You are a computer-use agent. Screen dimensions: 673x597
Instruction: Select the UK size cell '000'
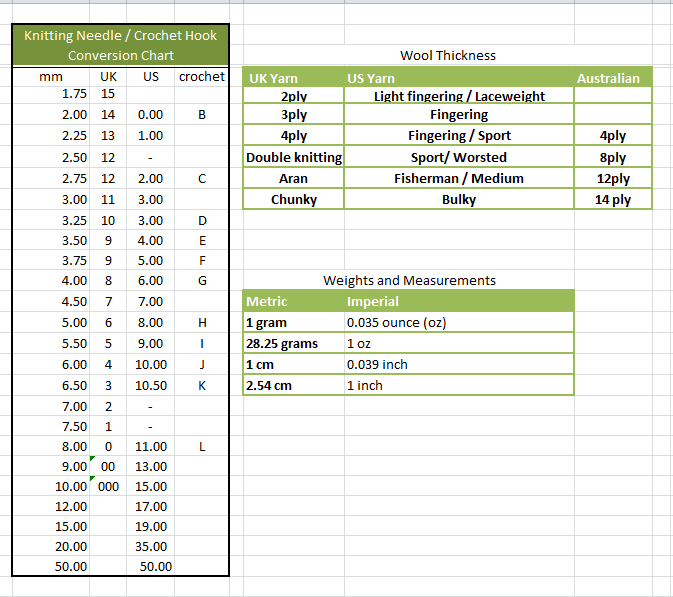[108, 486]
